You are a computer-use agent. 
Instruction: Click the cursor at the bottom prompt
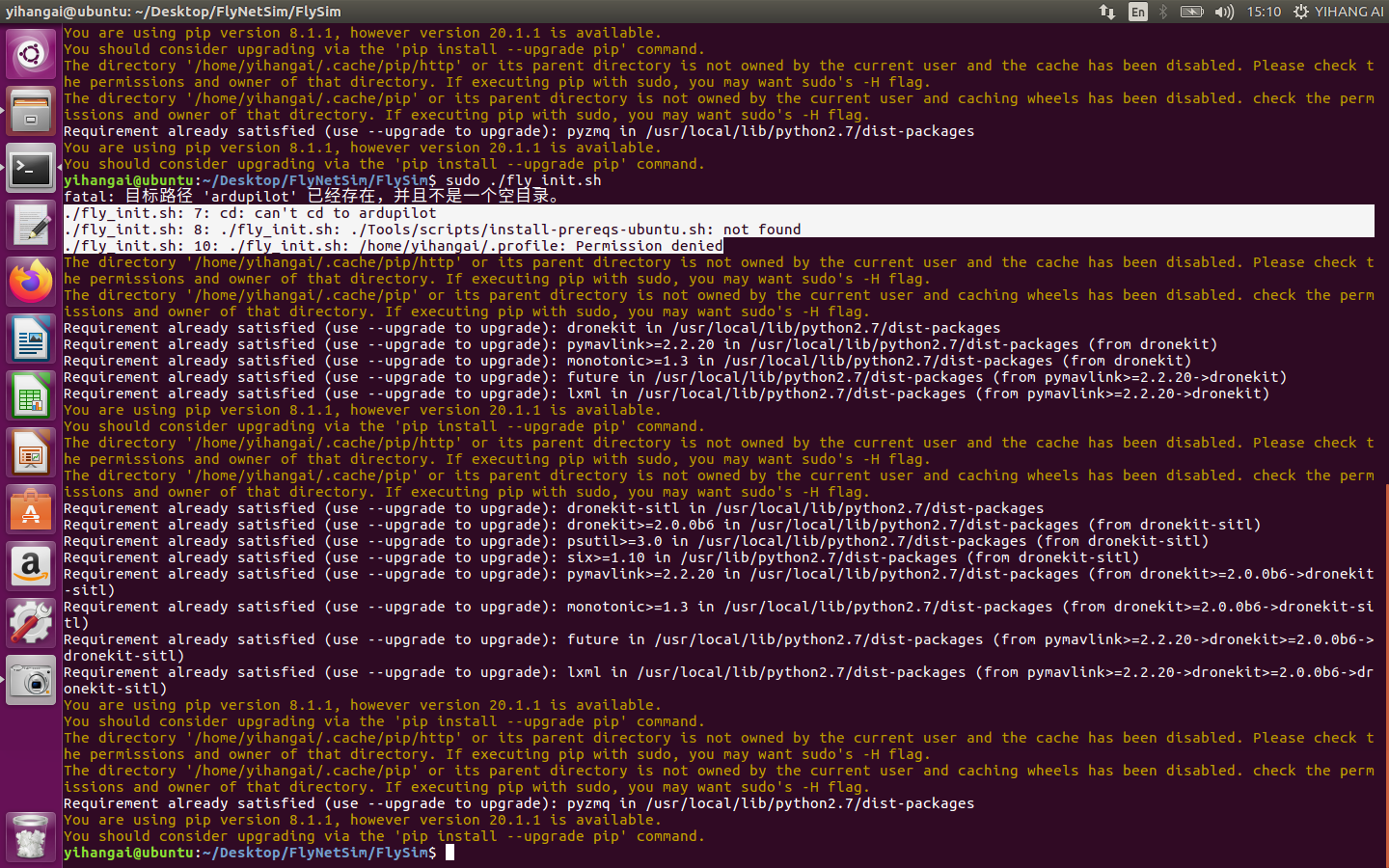[449, 853]
